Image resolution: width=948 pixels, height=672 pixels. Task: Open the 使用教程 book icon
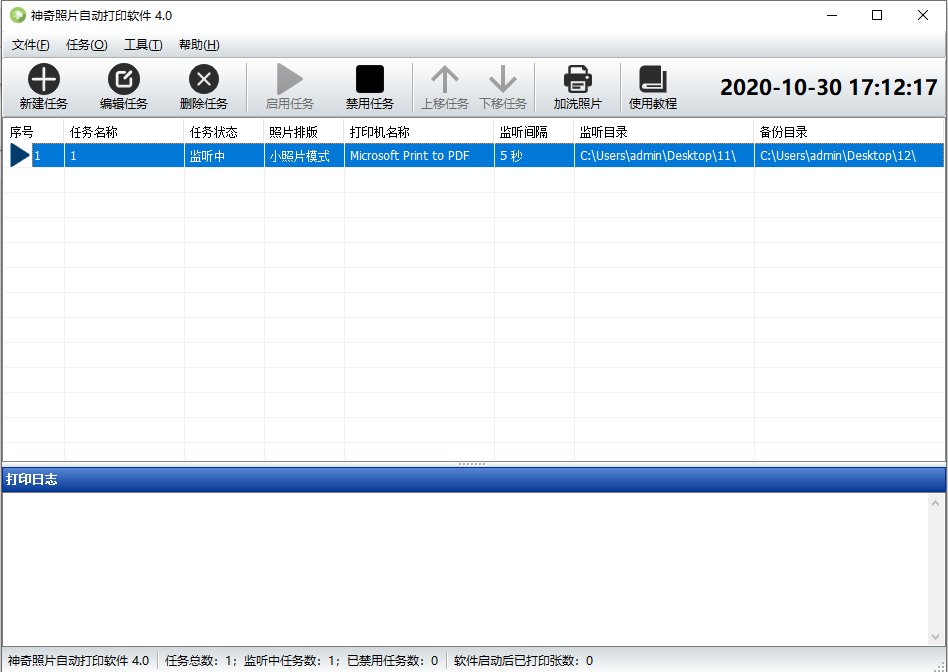point(653,79)
